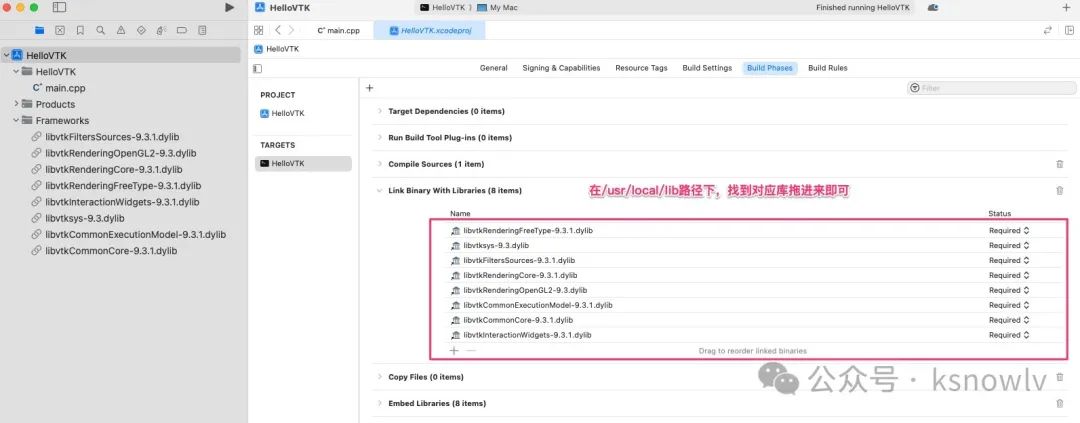The image size is (1080, 423).
Task: Delete the Compile Sources phase trash icon
Action: pyautogui.click(x=1059, y=164)
